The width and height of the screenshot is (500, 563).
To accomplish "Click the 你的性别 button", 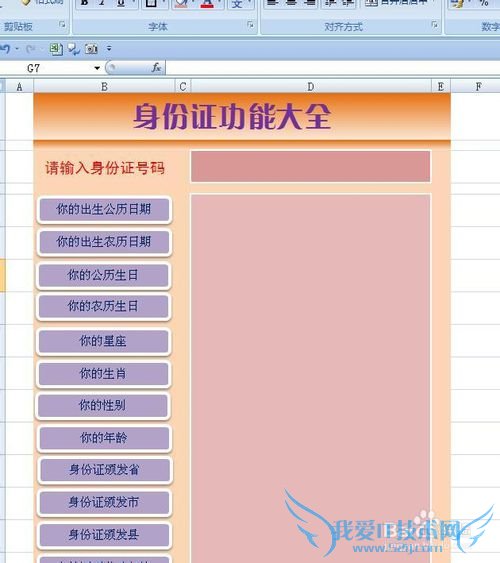I will pos(103,406).
